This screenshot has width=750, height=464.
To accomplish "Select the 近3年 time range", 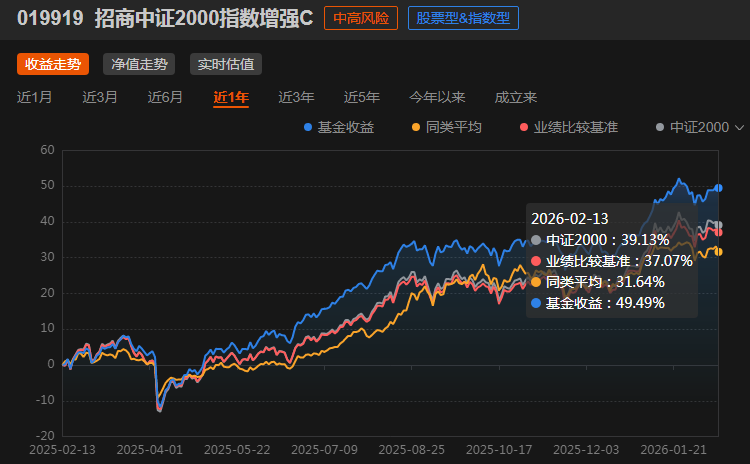I will [297, 98].
